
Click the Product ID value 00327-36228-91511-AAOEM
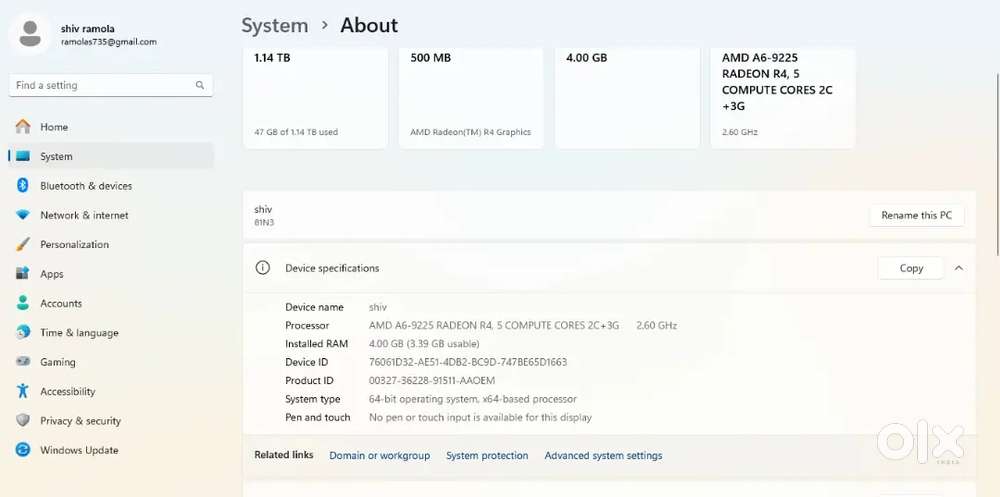432,381
